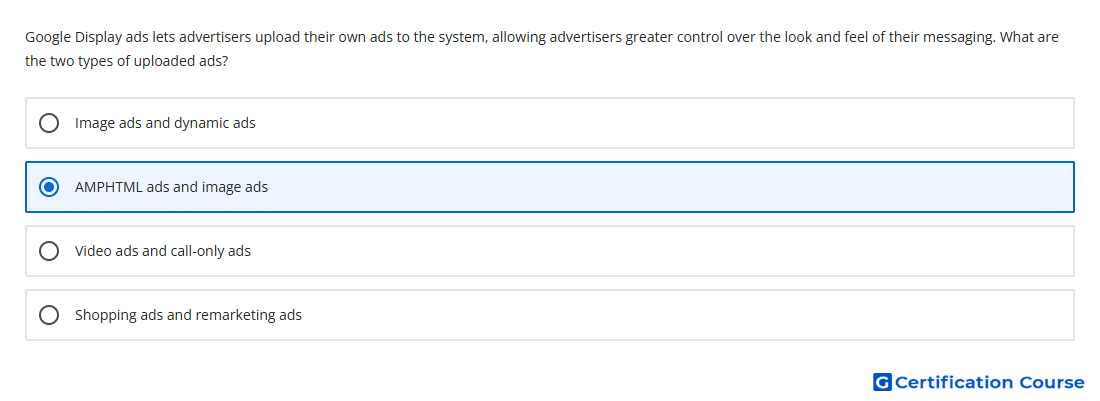Choose the 'Video ads and call-only ads' radio circle
Screen dimensions: 1100x401
pos(49,251)
